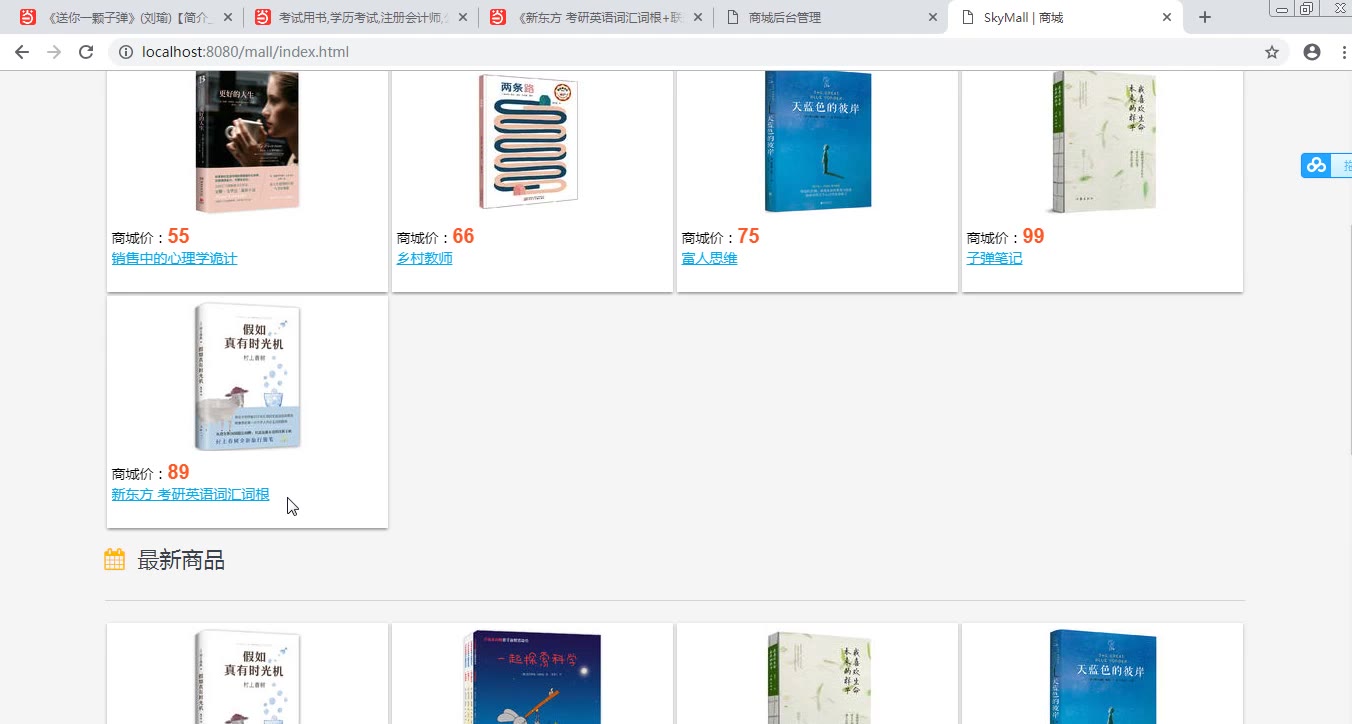Click the price 89
Image resolution: width=1352 pixels, height=724 pixels.
coord(179,472)
